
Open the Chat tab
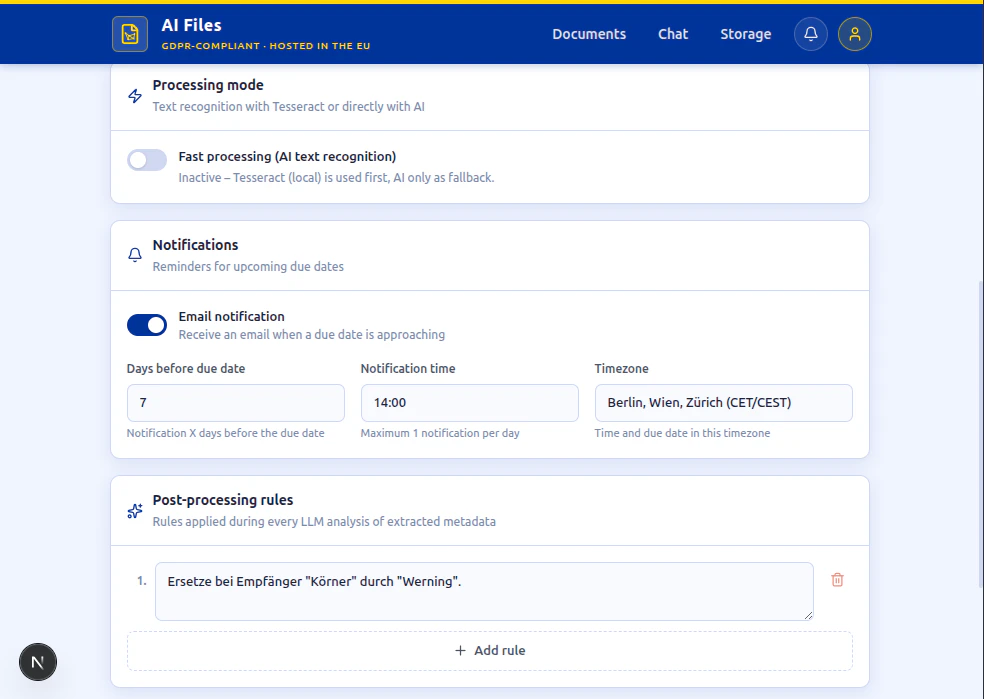point(672,34)
